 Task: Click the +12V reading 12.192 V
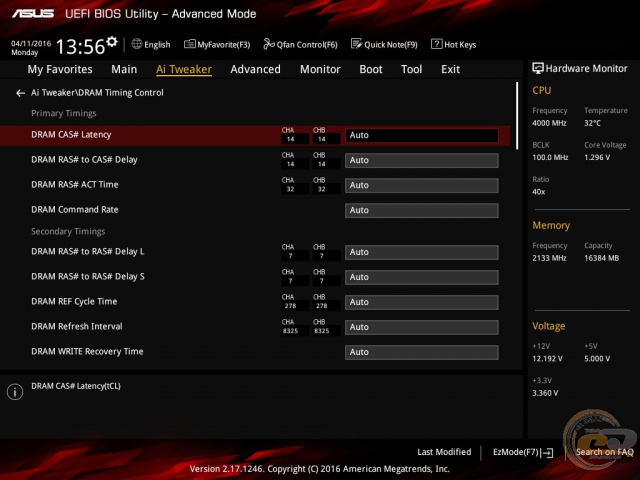(547, 359)
